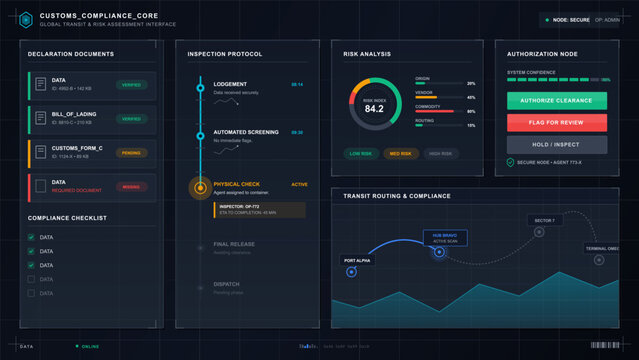Viewport: 639px width, 360px height.
Task: Click the Transit Routing & Compliance heading
Action: (x=397, y=196)
